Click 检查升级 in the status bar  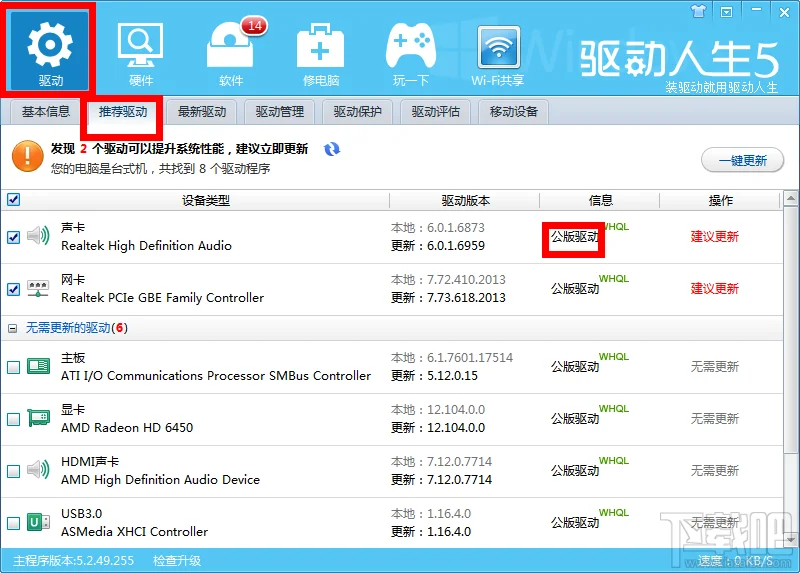coord(177,561)
